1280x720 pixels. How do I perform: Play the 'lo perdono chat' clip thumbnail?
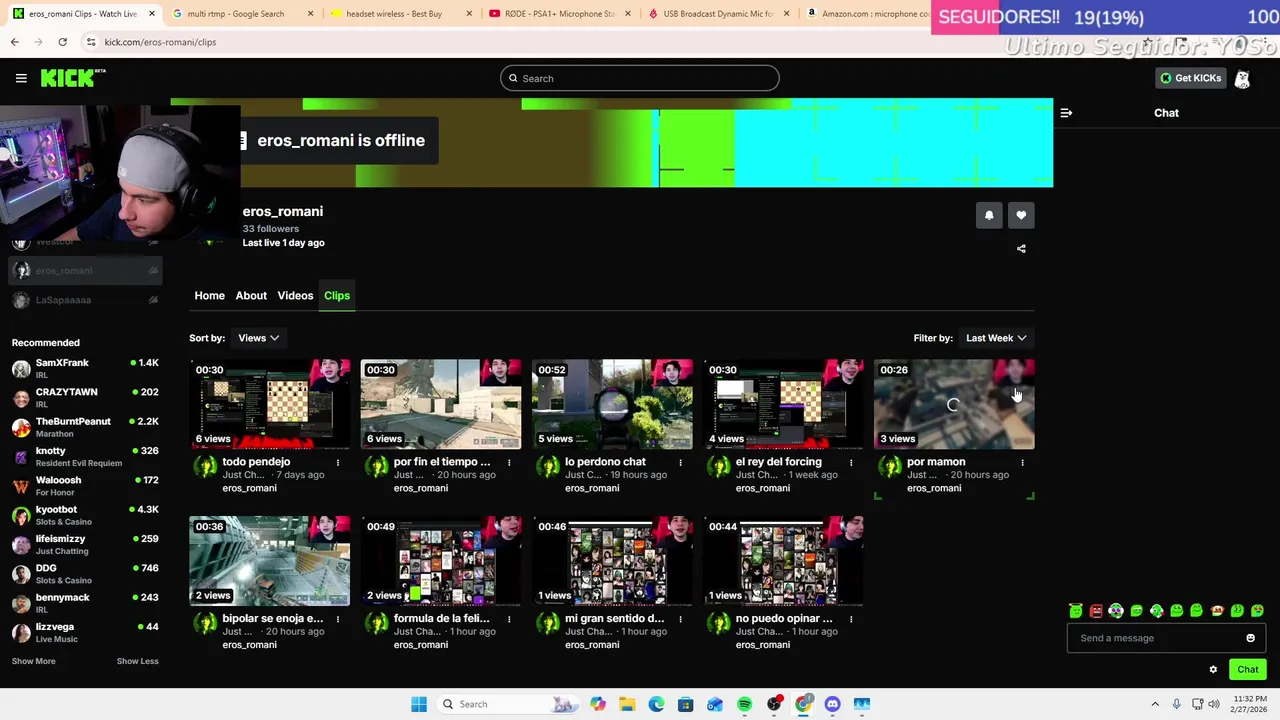612,404
